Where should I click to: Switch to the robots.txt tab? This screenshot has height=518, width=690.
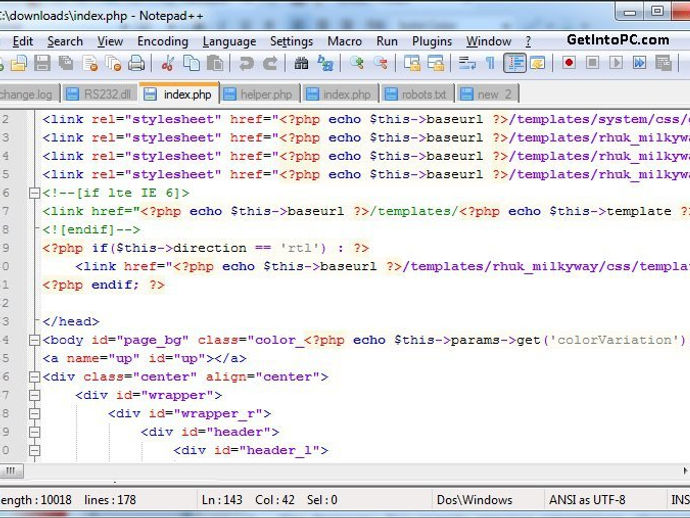pyautogui.click(x=417, y=94)
